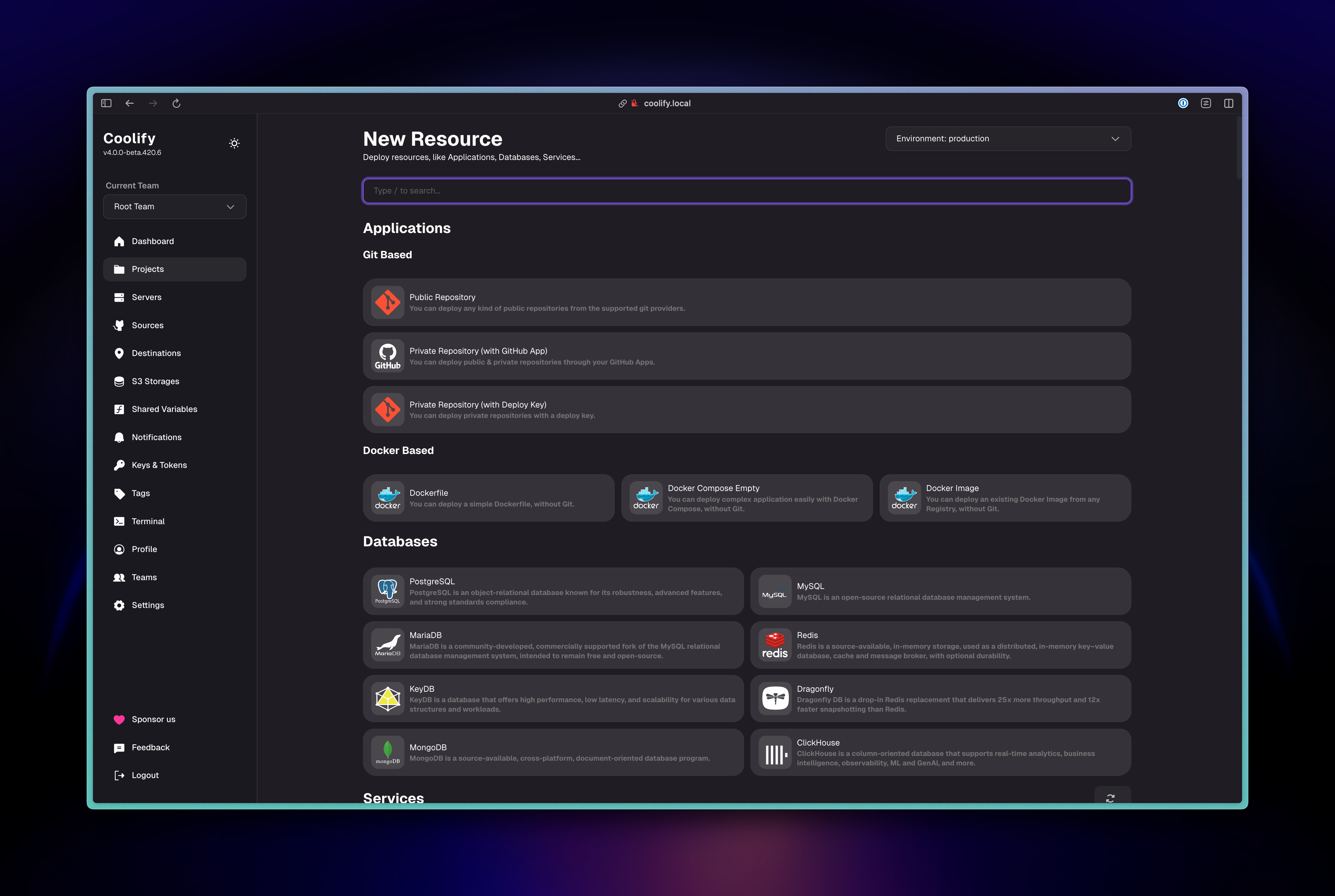Viewport: 1335px width, 896px height.
Task: Open Settings from the sidebar menu
Action: coord(147,604)
